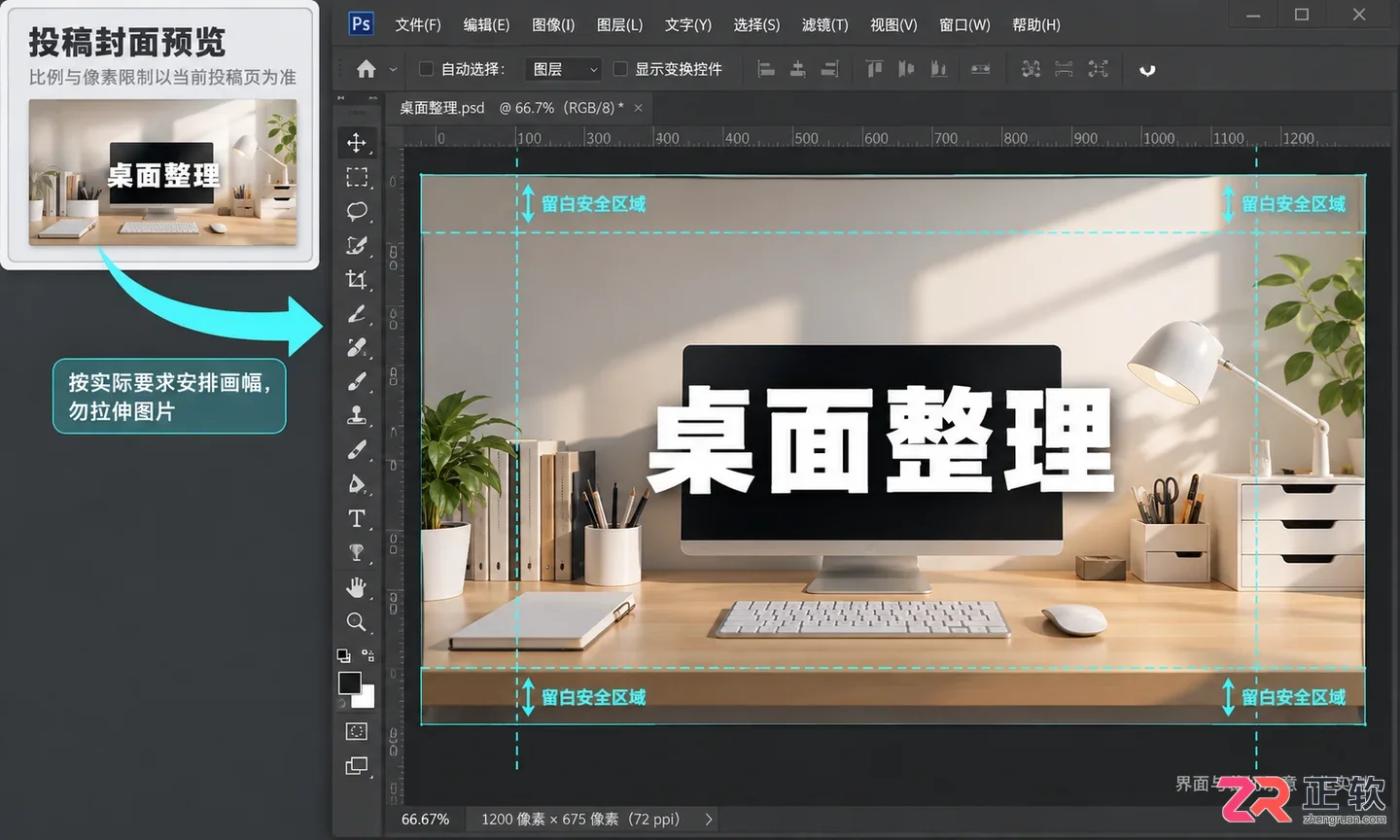Enable the 显示变换控件 checkbox
Viewport: 1400px width, 840px height.
click(x=620, y=69)
